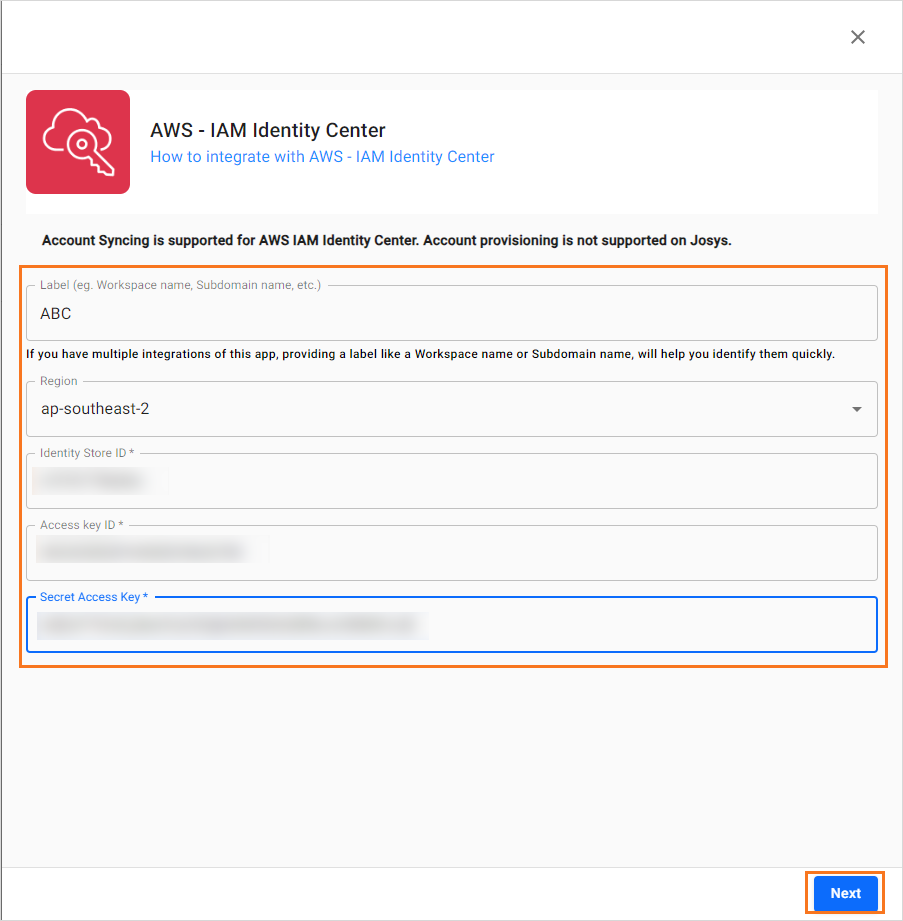Select the Account Syncing supported notice text

[x=387, y=240]
